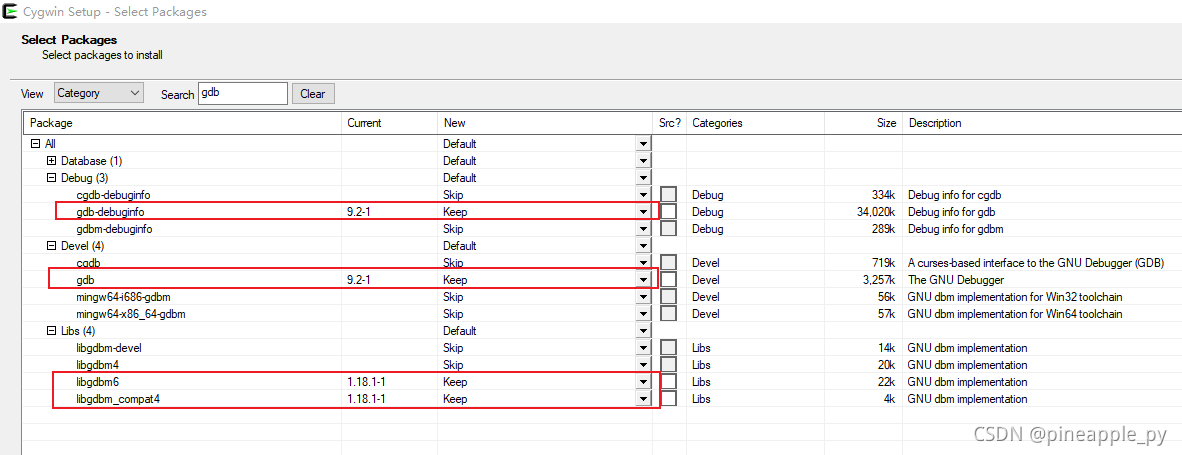This screenshot has width=1182, height=455.
Task: Open the New dropdown for gdb package
Action: click(643, 279)
